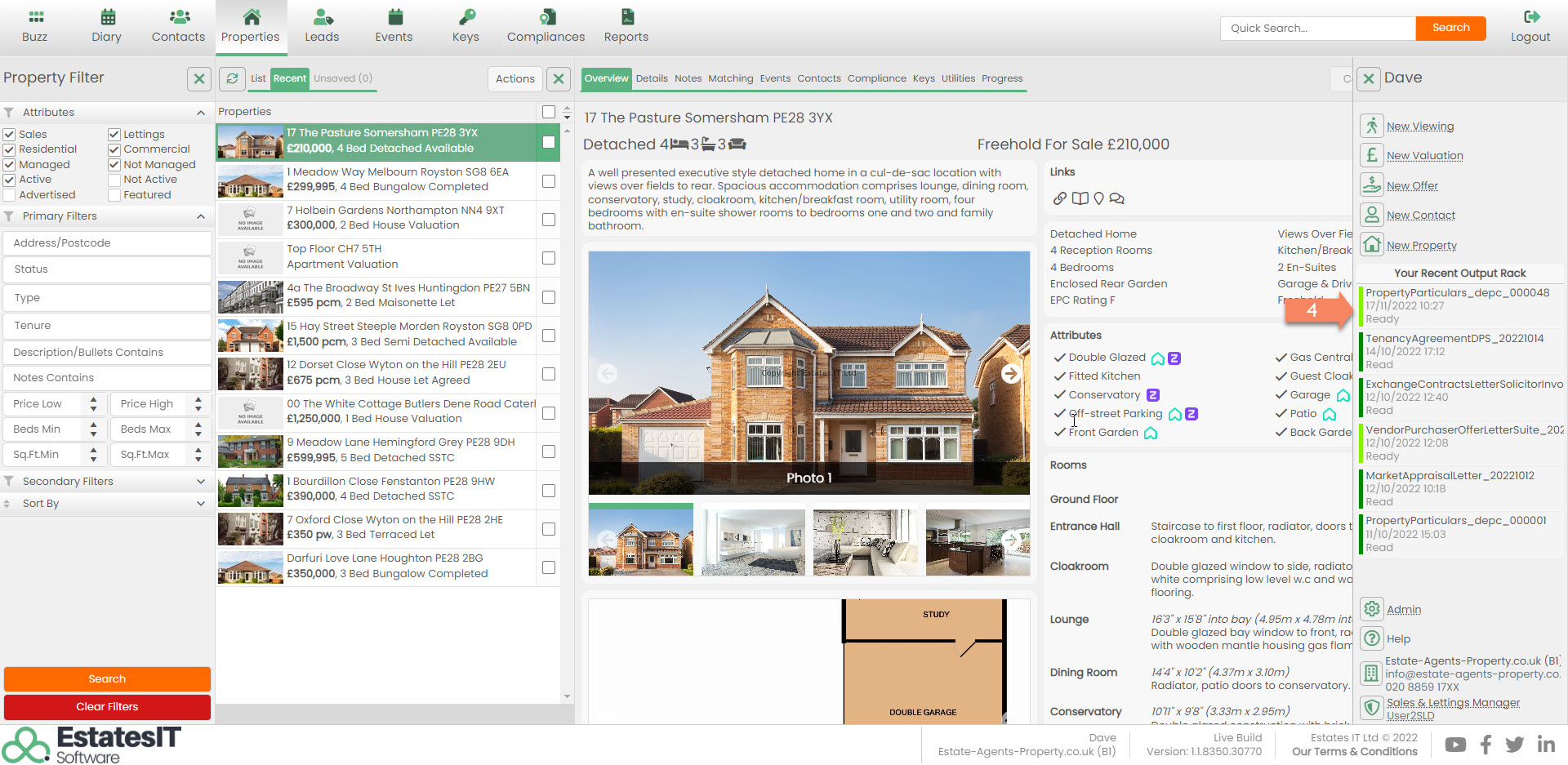Click the refresh icon beside List tab

point(232,78)
